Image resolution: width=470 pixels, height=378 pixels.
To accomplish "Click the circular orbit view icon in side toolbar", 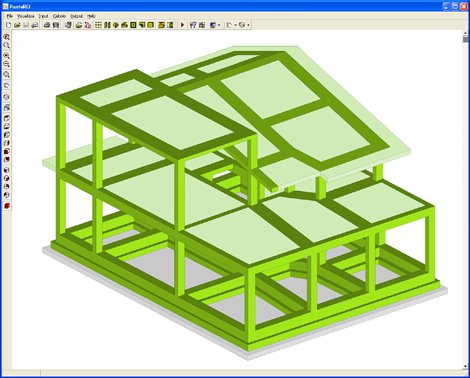I will (6, 97).
